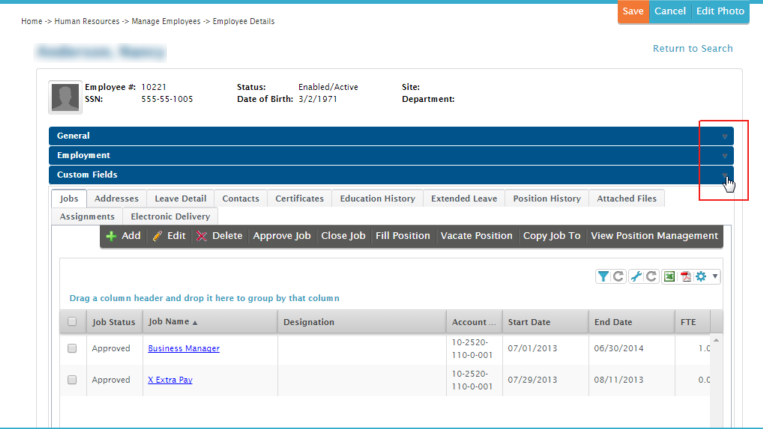763x429 pixels.
Task: Click the employee photo placeholder
Action: tap(65, 97)
